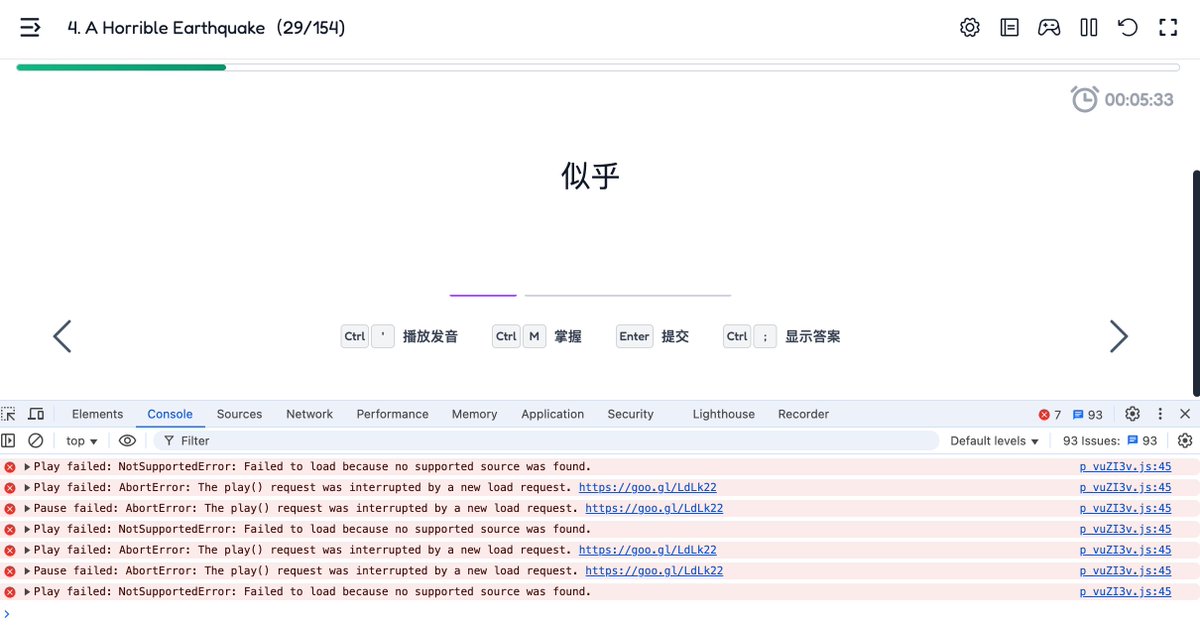Click the 93 Issues link
The height and width of the screenshot is (625, 1200).
(1110, 441)
